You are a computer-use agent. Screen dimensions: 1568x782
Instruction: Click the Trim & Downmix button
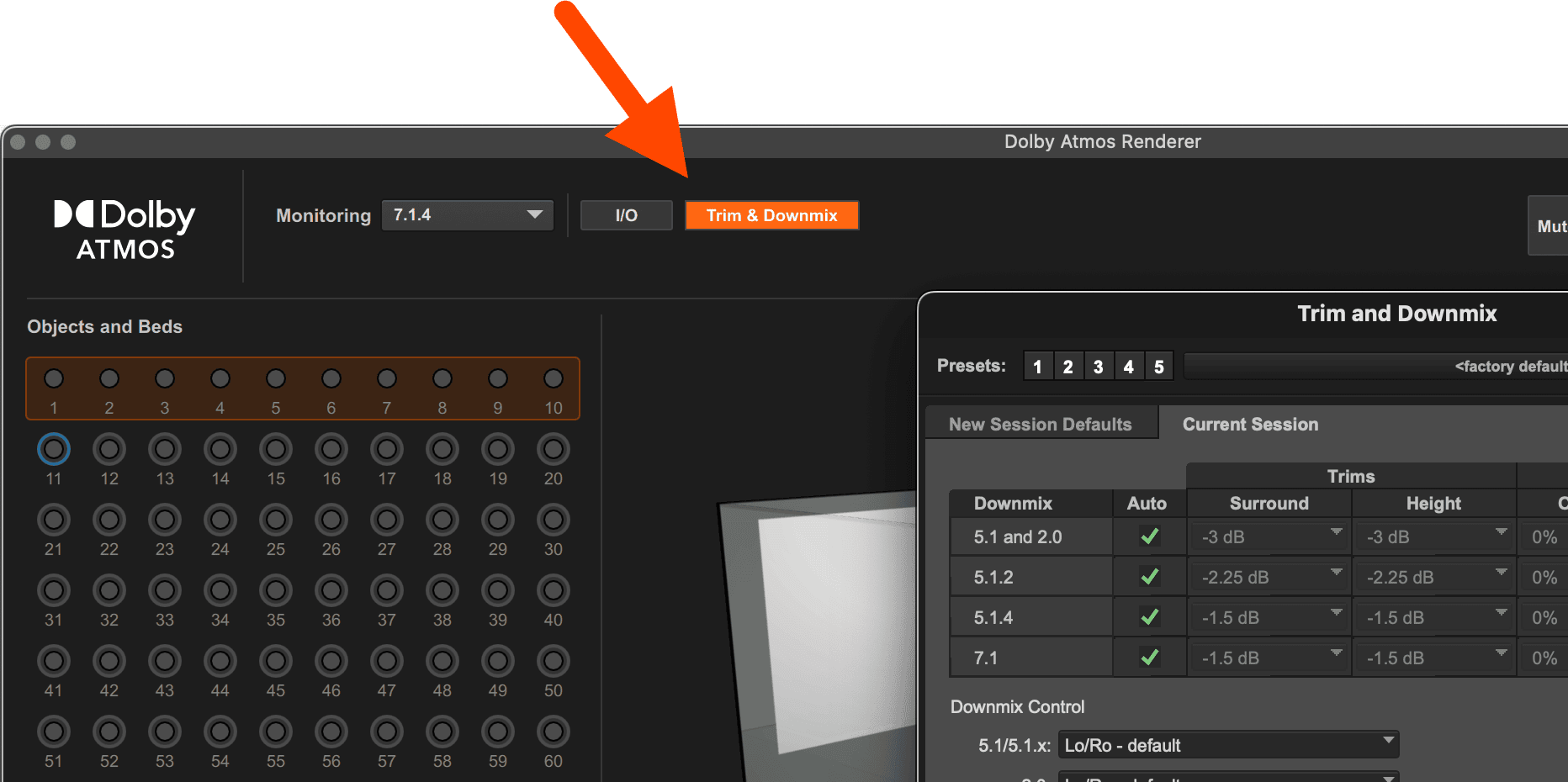(x=771, y=215)
